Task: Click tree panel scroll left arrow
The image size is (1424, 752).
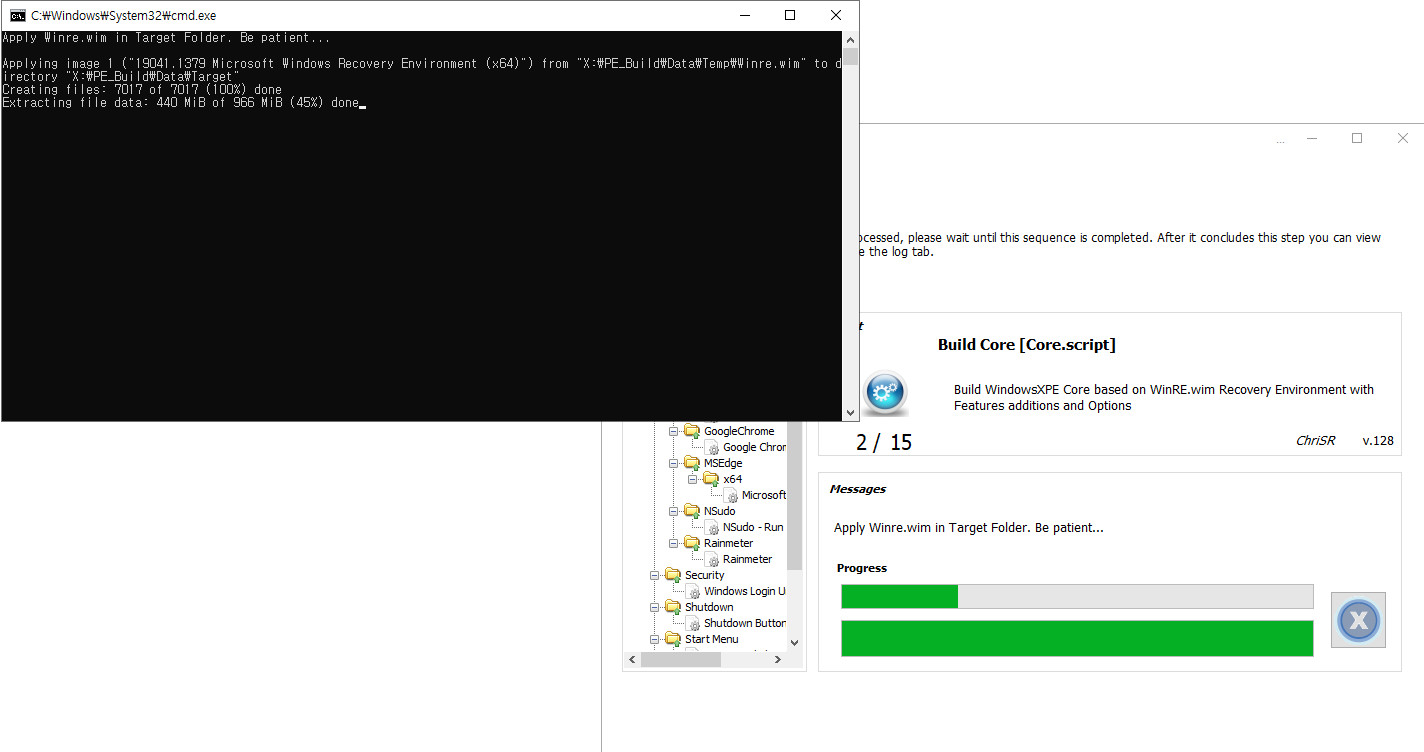Action: point(632,660)
